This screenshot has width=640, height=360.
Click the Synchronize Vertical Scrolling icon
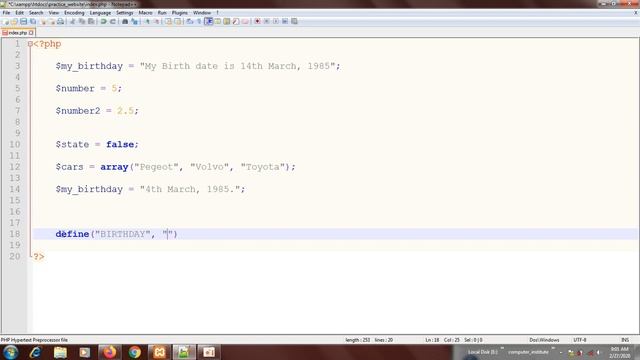point(169,21)
